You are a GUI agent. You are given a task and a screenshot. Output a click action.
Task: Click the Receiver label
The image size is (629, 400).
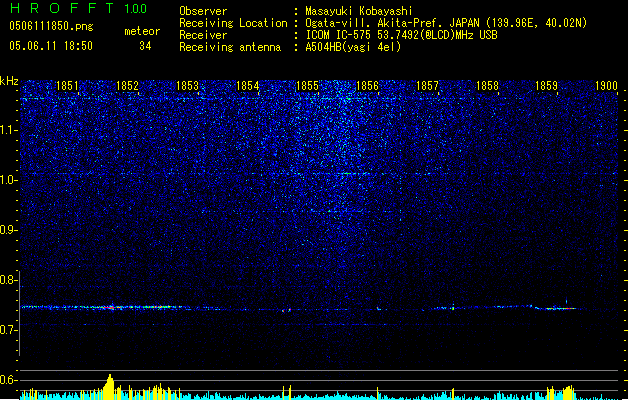tap(203, 35)
